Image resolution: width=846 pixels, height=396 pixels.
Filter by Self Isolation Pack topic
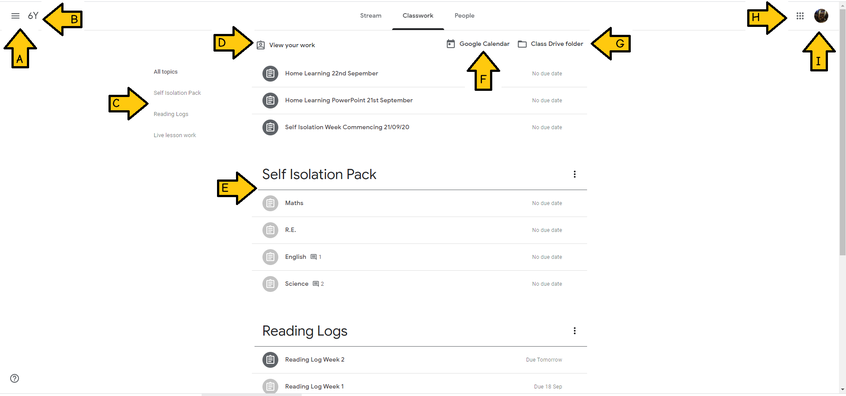tap(177, 93)
